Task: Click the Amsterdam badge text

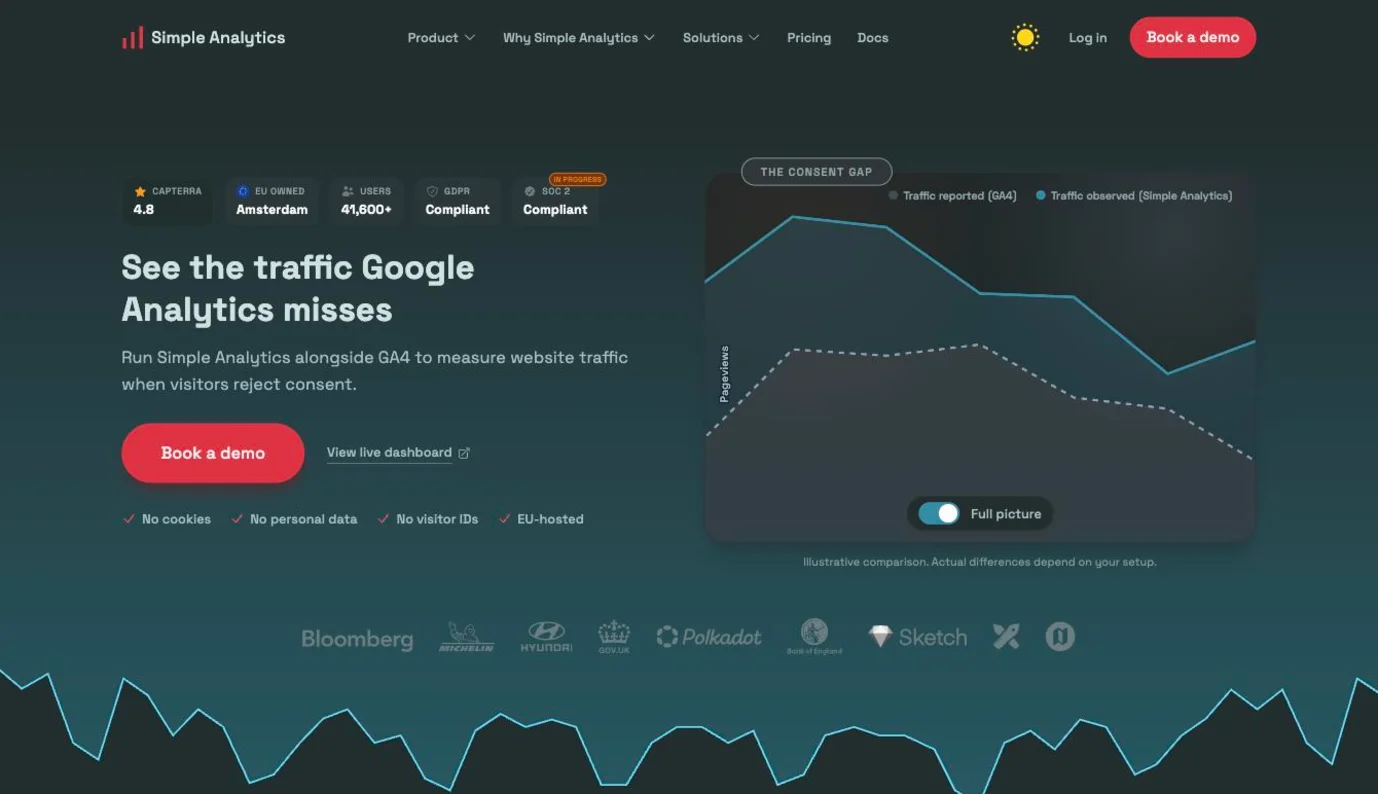Action: click(x=272, y=210)
